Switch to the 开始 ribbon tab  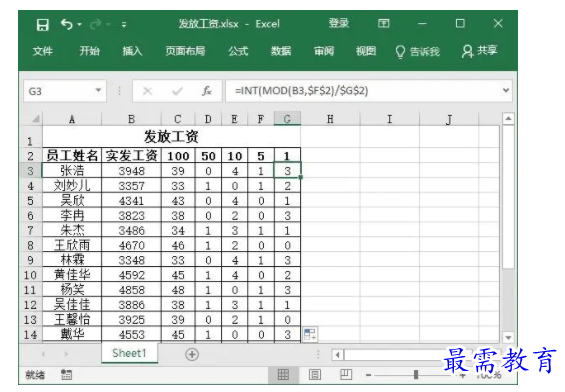coord(89,51)
